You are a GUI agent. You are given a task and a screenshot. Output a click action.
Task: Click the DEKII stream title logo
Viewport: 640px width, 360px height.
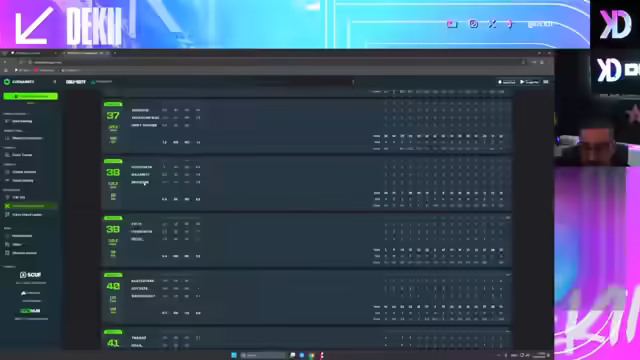coord(94,27)
